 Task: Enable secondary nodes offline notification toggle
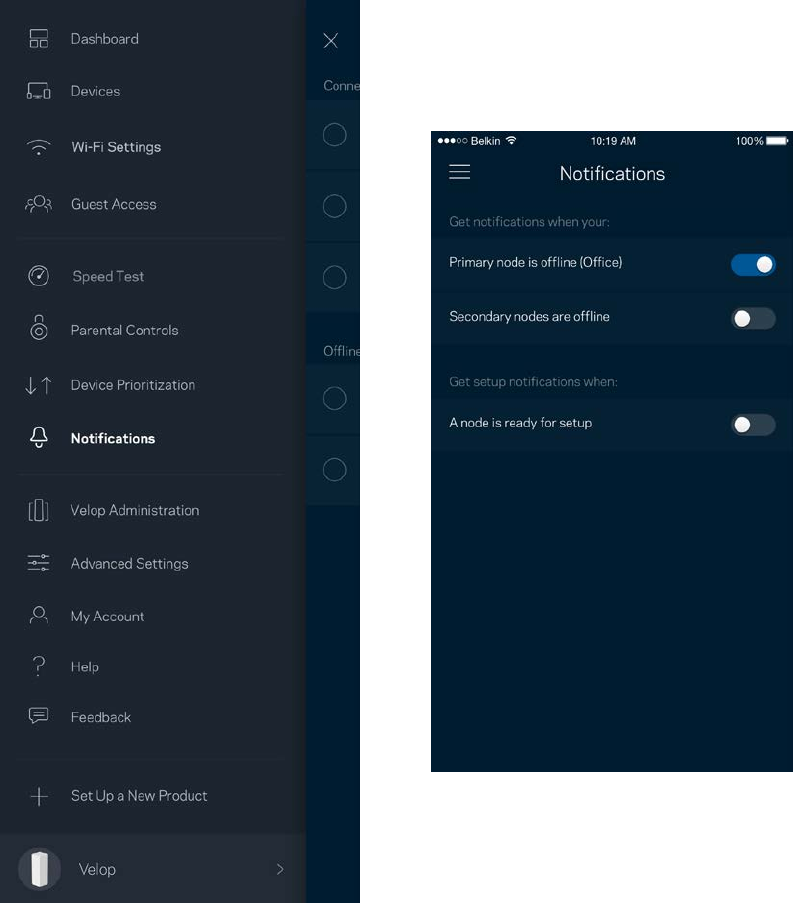(753, 318)
